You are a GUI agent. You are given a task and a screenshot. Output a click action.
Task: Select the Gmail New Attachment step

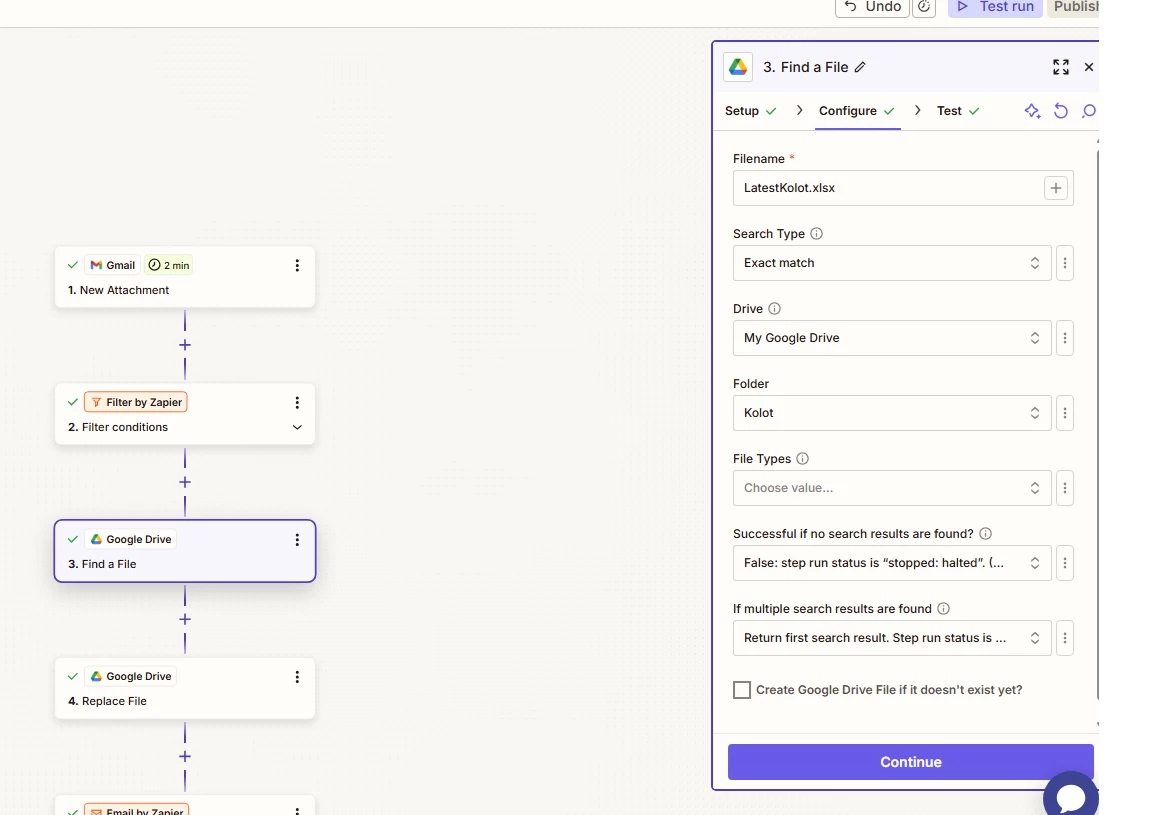[185, 277]
